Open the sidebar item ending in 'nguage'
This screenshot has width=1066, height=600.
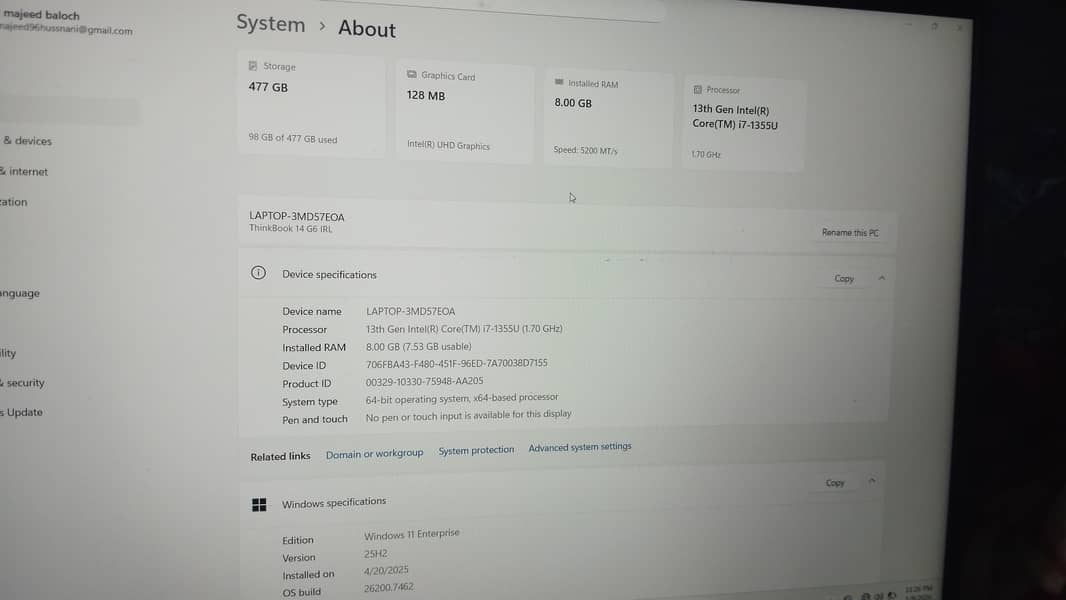pyautogui.click(x=20, y=293)
